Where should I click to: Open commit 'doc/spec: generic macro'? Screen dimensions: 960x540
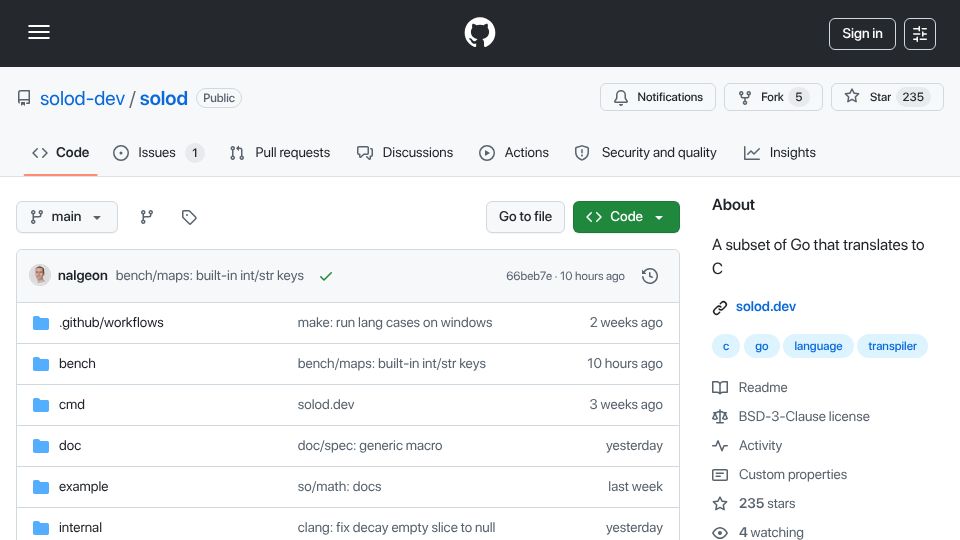[370, 446]
